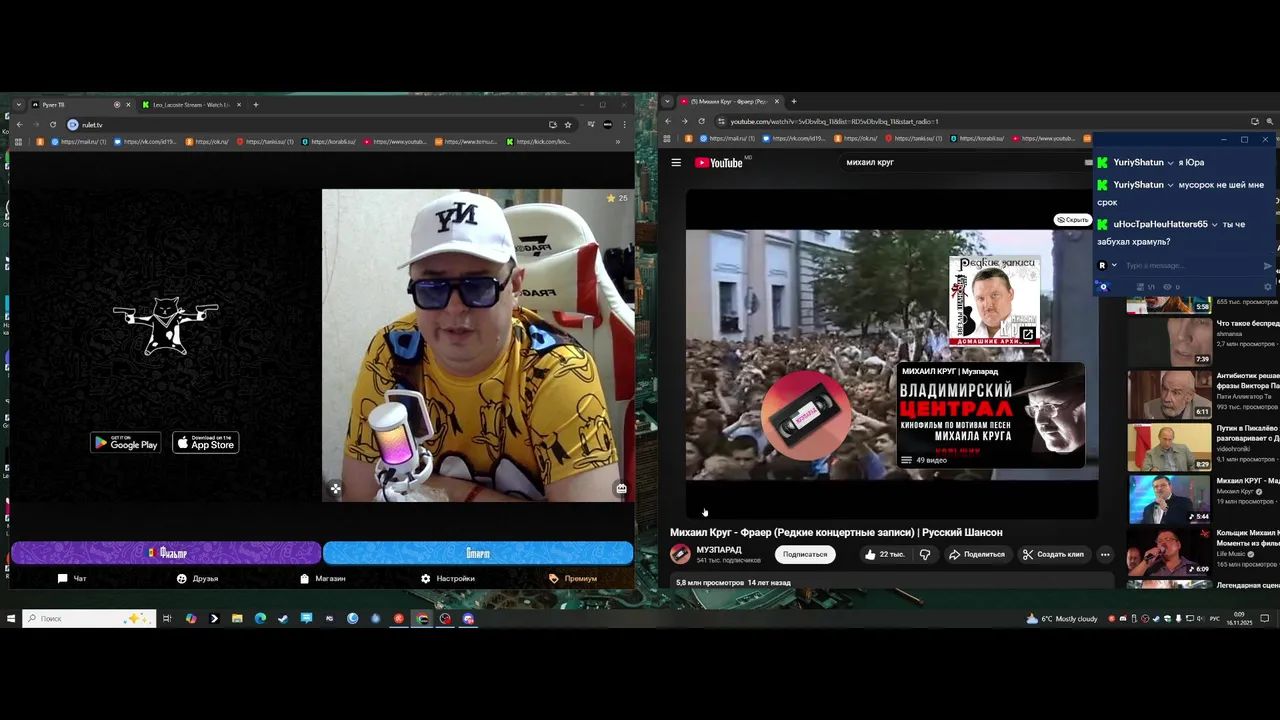Open the Владимирский Централ playlist card

coord(990,415)
